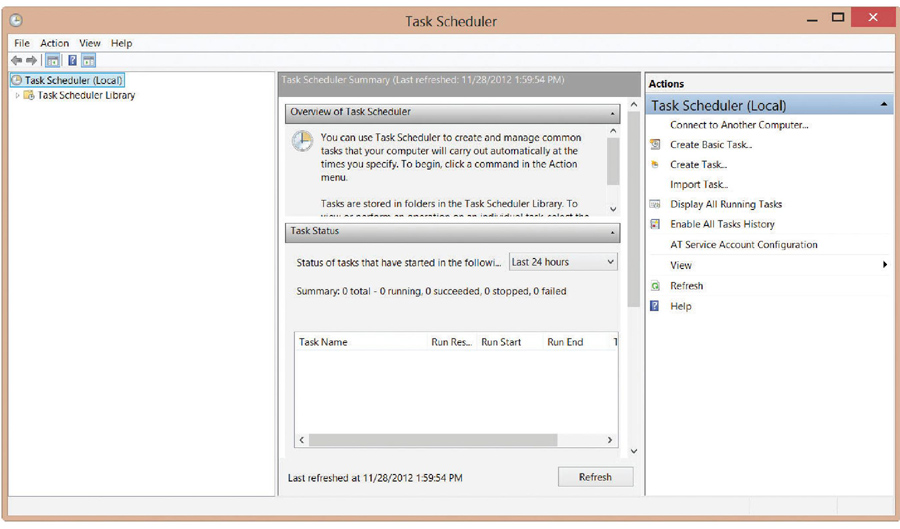Screen dimensions: 900x529
Task: Click the Back arrow toolbar icon
Action: pyautogui.click(x=17, y=60)
